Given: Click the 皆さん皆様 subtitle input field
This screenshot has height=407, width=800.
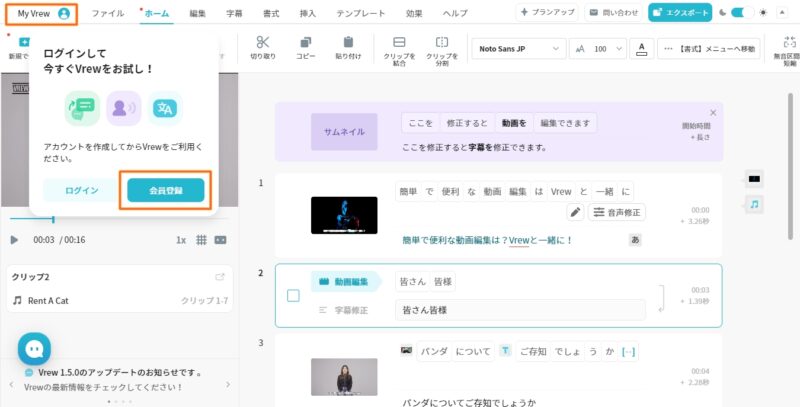Looking at the screenshot, I should [x=520, y=310].
